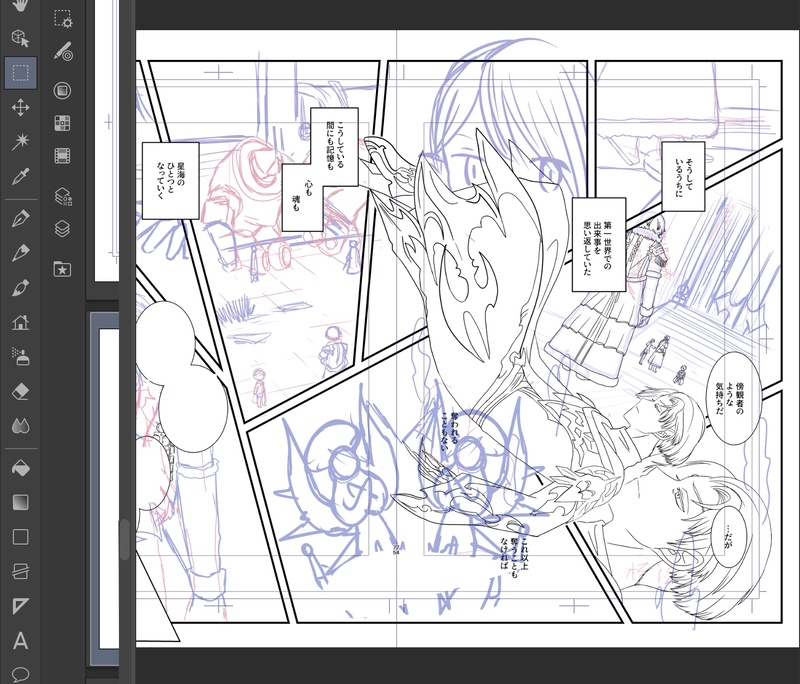800x684 pixels.
Task: Open the Brush Size palette icon
Action: pos(63,52)
